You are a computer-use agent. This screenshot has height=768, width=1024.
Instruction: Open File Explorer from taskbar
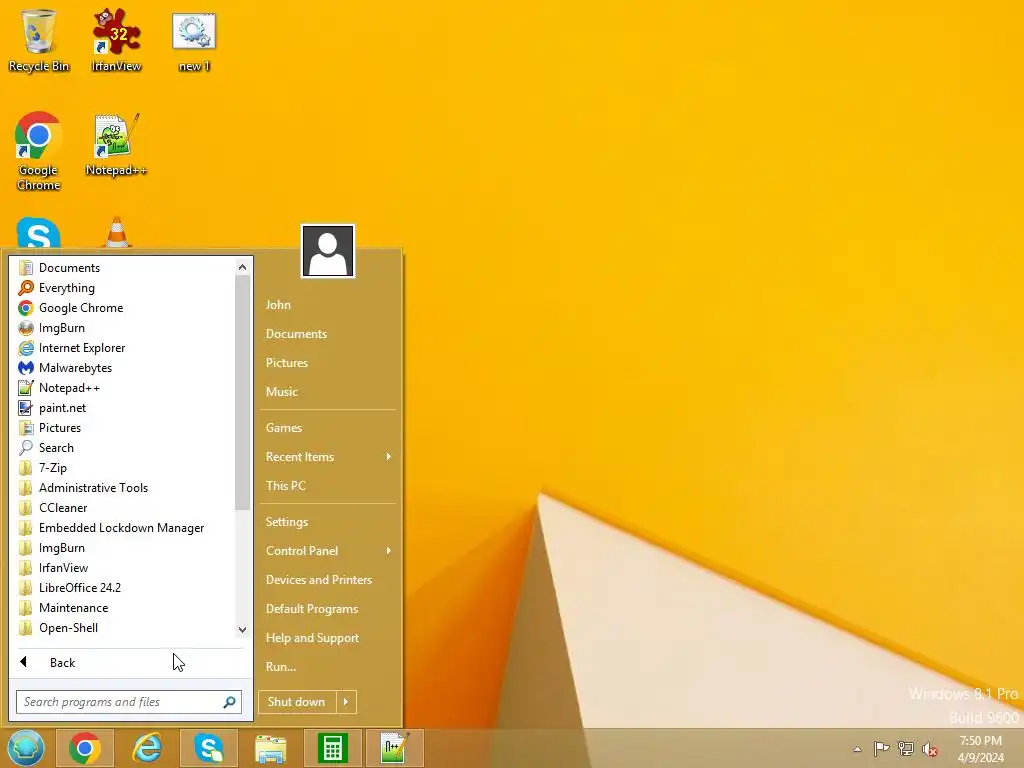(270, 748)
